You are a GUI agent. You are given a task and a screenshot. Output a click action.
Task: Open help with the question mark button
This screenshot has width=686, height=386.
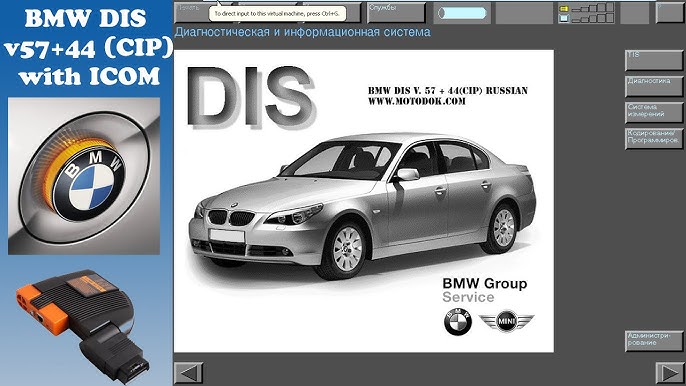pyautogui.click(x=669, y=12)
